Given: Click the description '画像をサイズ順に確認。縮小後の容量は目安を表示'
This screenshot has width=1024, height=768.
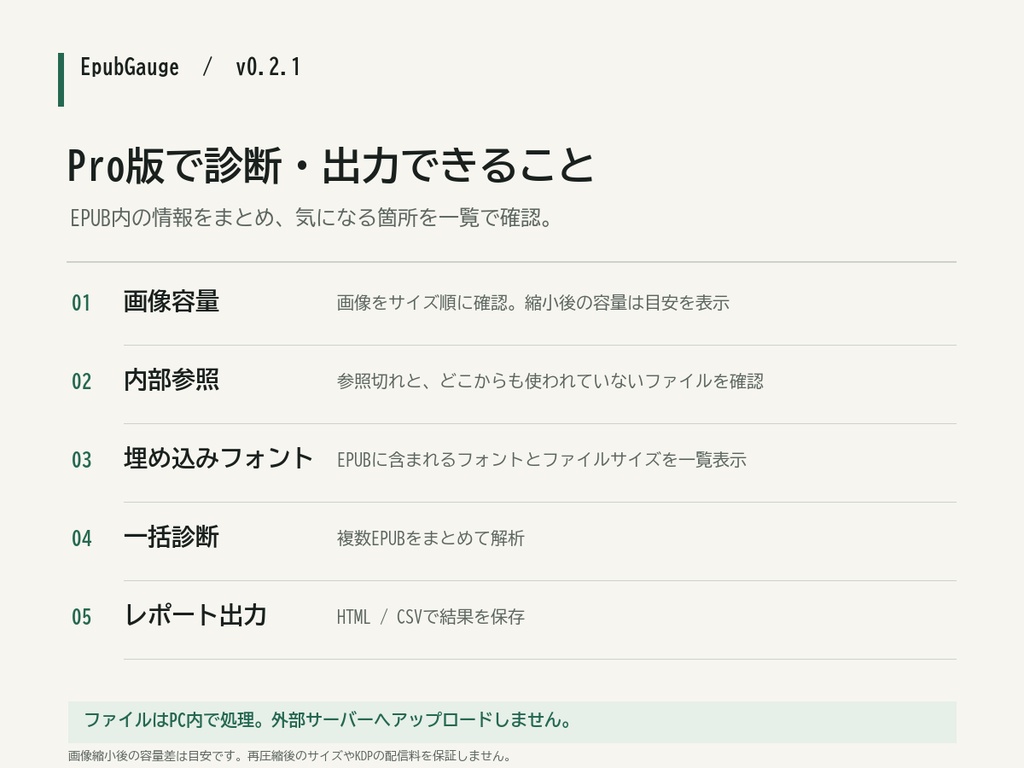Looking at the screenshot, I should pos(533,303).
